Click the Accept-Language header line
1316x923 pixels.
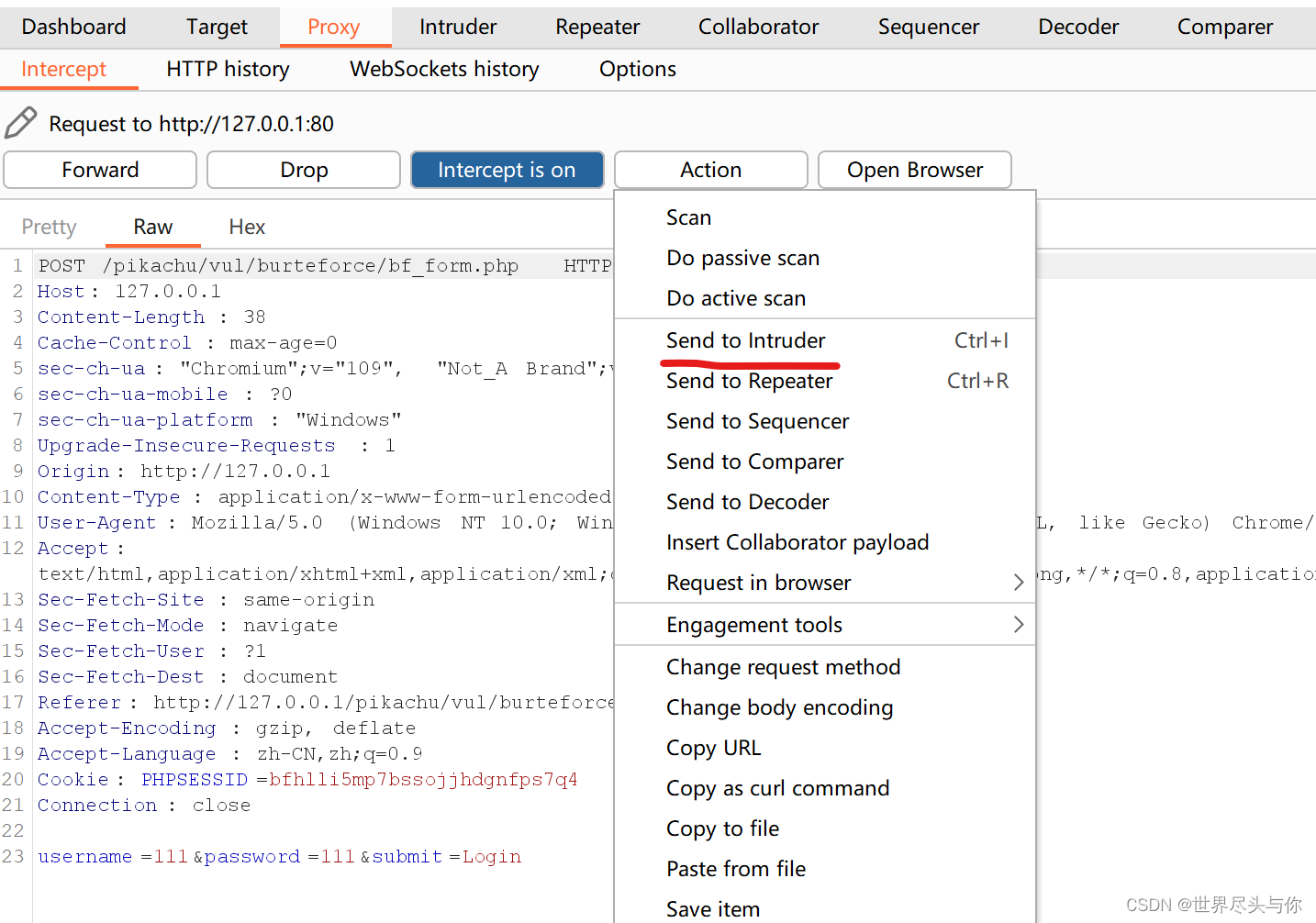pos(230,754)
